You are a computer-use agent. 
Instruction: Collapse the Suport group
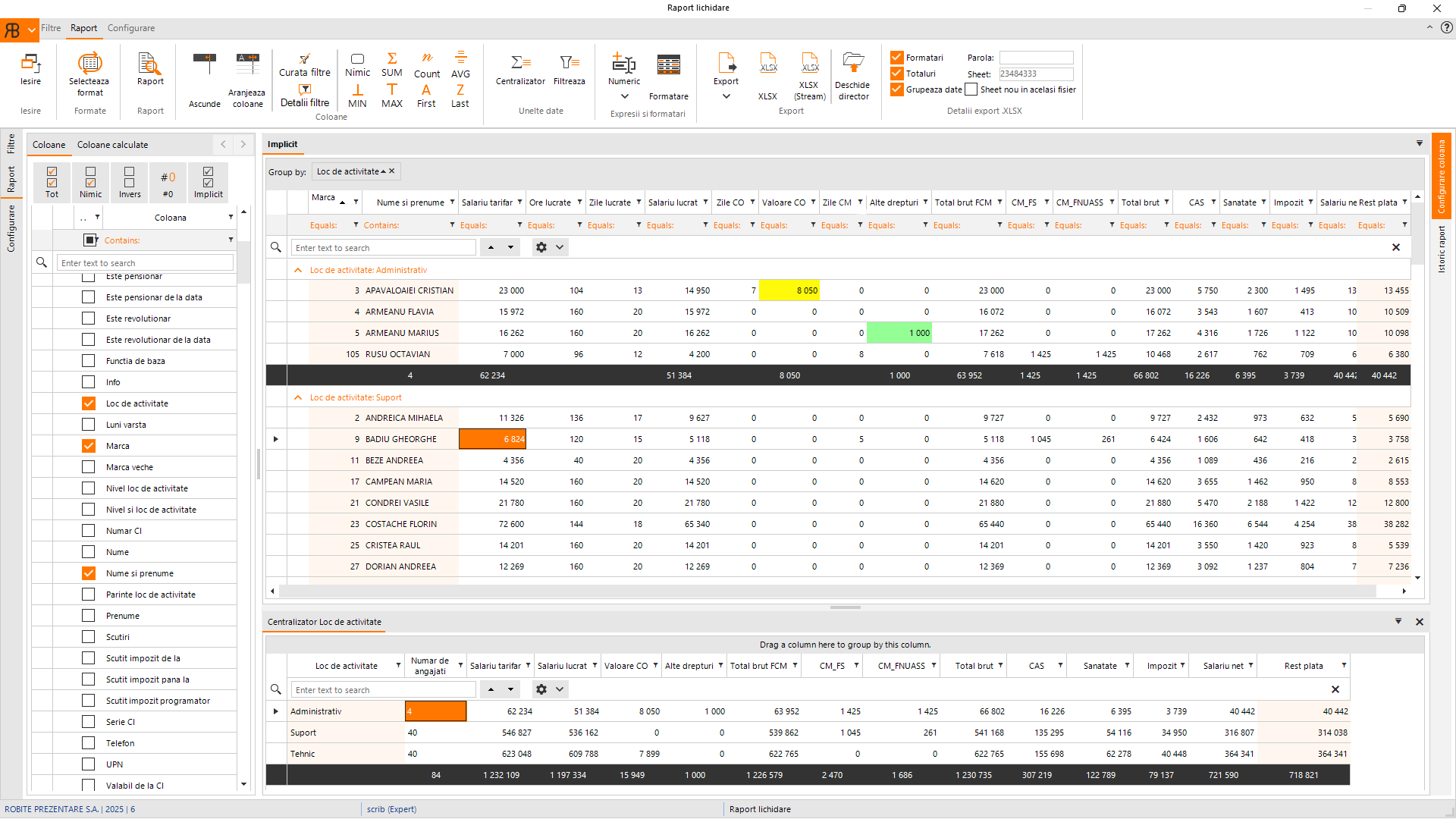[x=298, y=397]
